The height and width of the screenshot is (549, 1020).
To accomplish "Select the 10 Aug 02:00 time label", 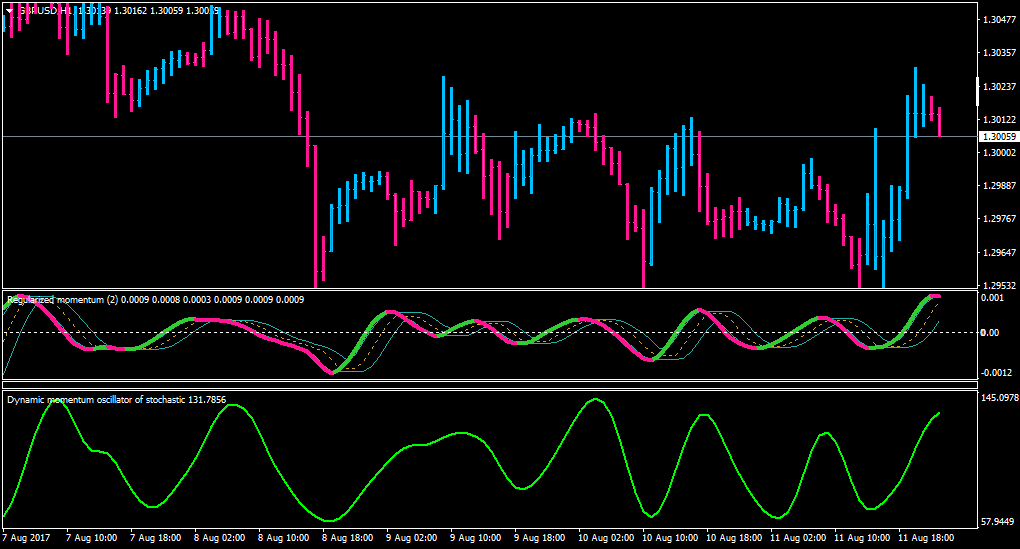I will pos(606,538).
